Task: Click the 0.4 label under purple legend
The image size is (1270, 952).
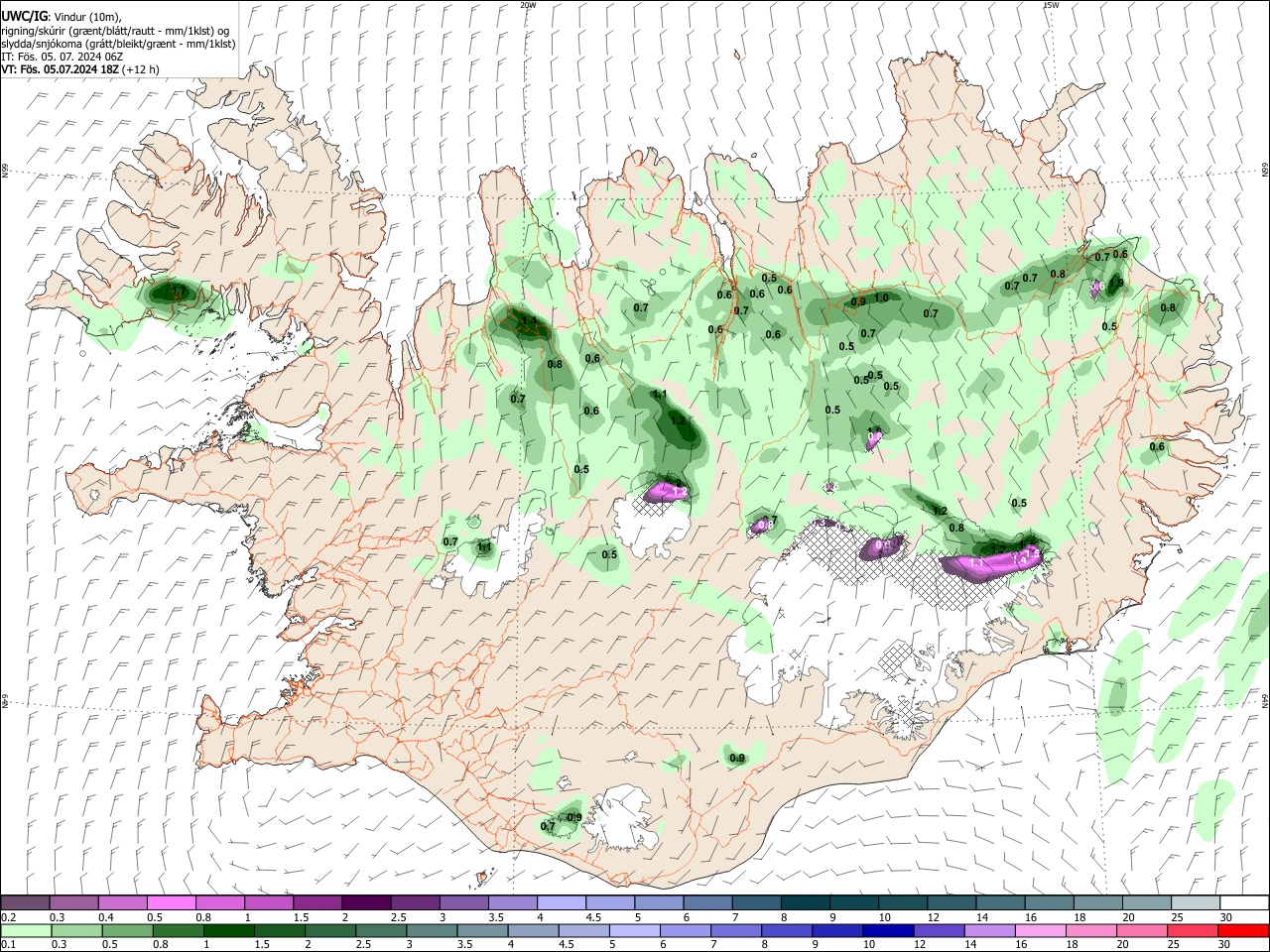Action: pyautogui.click(x=106, y=917)
